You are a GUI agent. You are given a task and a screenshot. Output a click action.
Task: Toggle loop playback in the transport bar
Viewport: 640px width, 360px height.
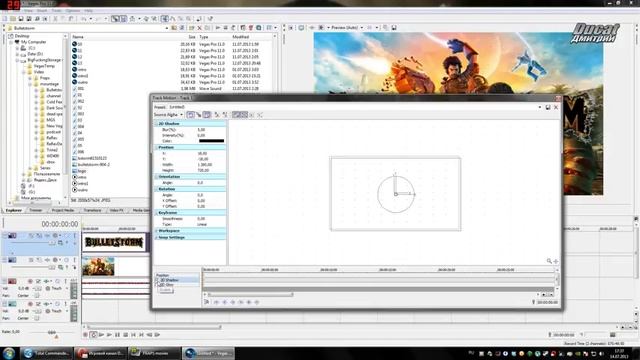pyautogui.click(x=93, y=335)
